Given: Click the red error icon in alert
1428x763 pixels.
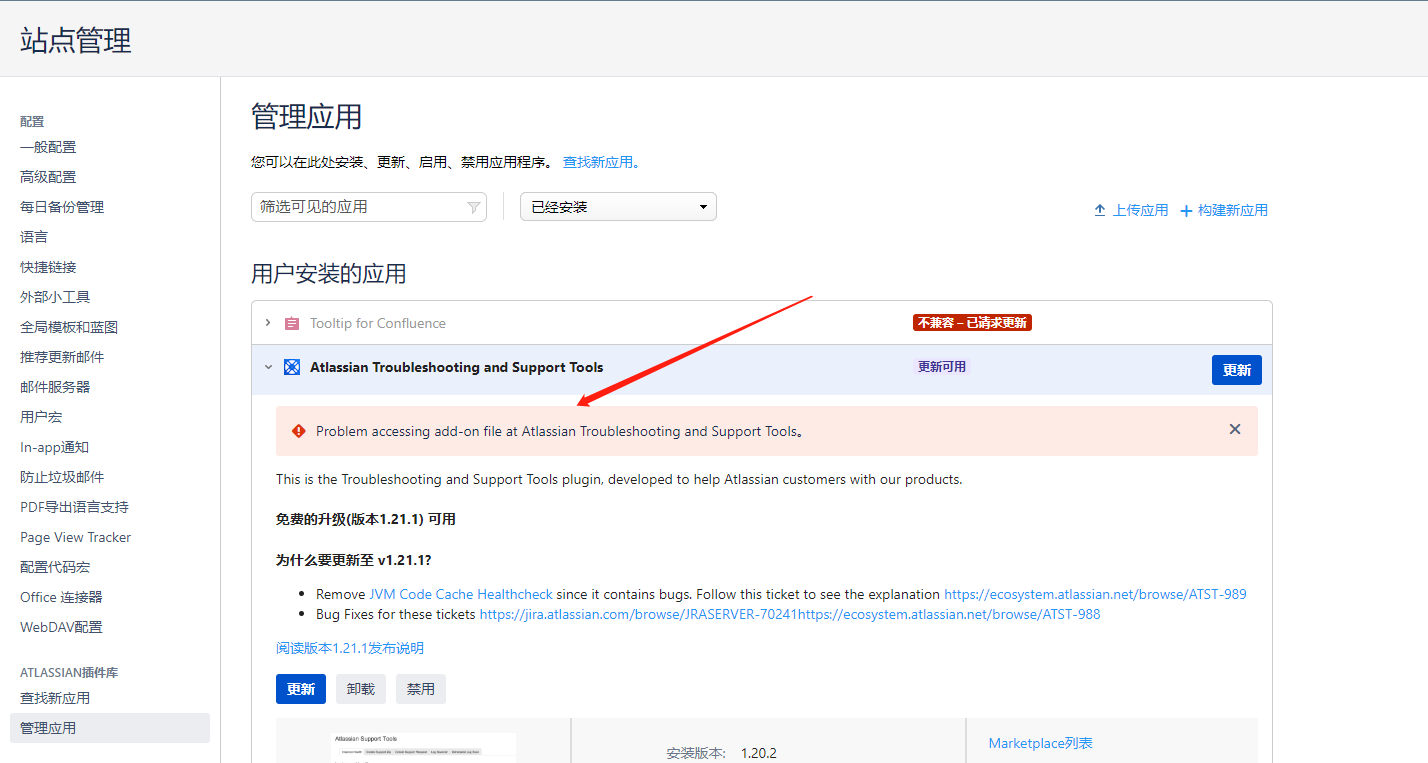Looking at the screenshot, I should (x=298, y=431).
